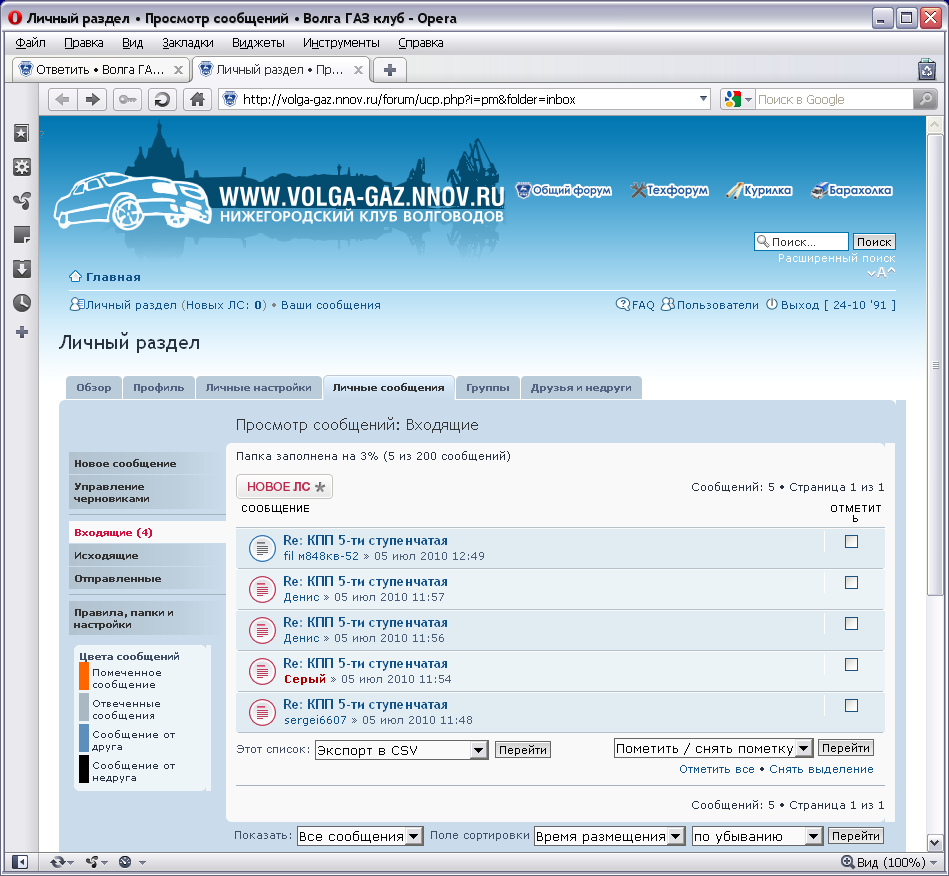
Task: Click the НОВОЕ ЛС button
Action: pos(285,487)
